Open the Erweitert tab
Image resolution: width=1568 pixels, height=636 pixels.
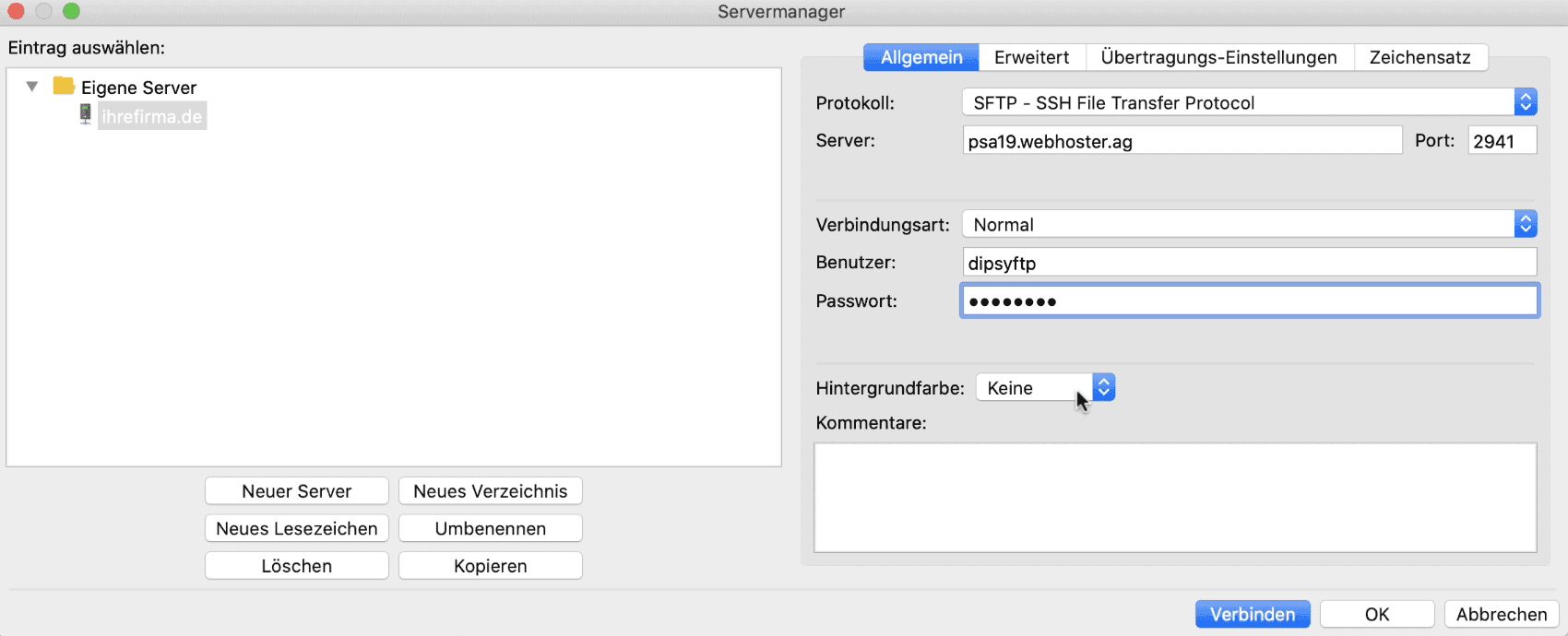click(x=1032, y=57)
